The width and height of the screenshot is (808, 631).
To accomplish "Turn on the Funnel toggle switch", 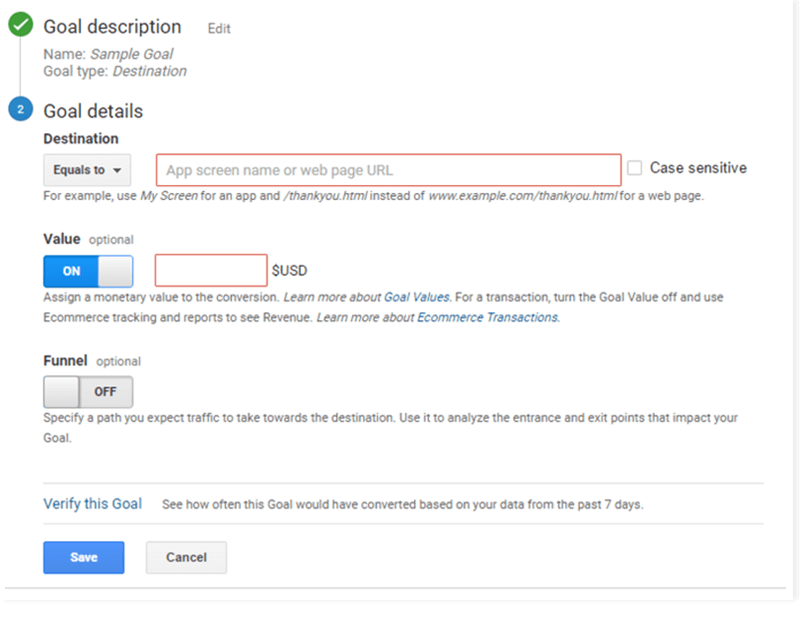I will [88, 392].
